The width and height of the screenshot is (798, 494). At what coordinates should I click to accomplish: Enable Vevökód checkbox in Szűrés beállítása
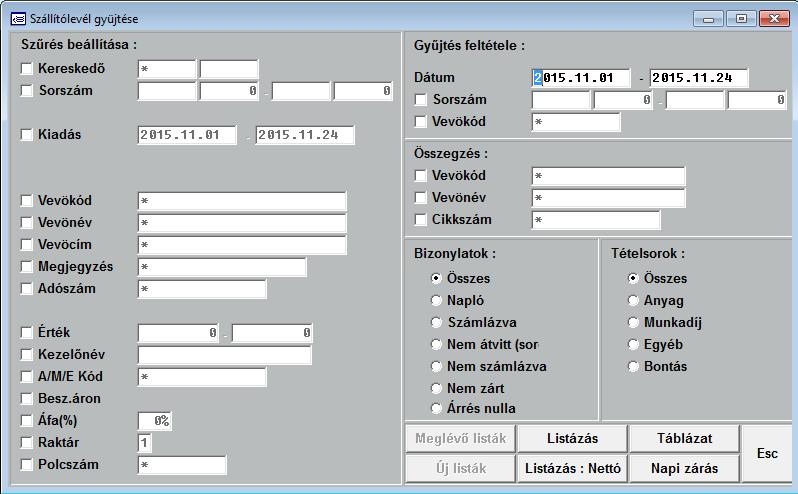pos(26,200)
